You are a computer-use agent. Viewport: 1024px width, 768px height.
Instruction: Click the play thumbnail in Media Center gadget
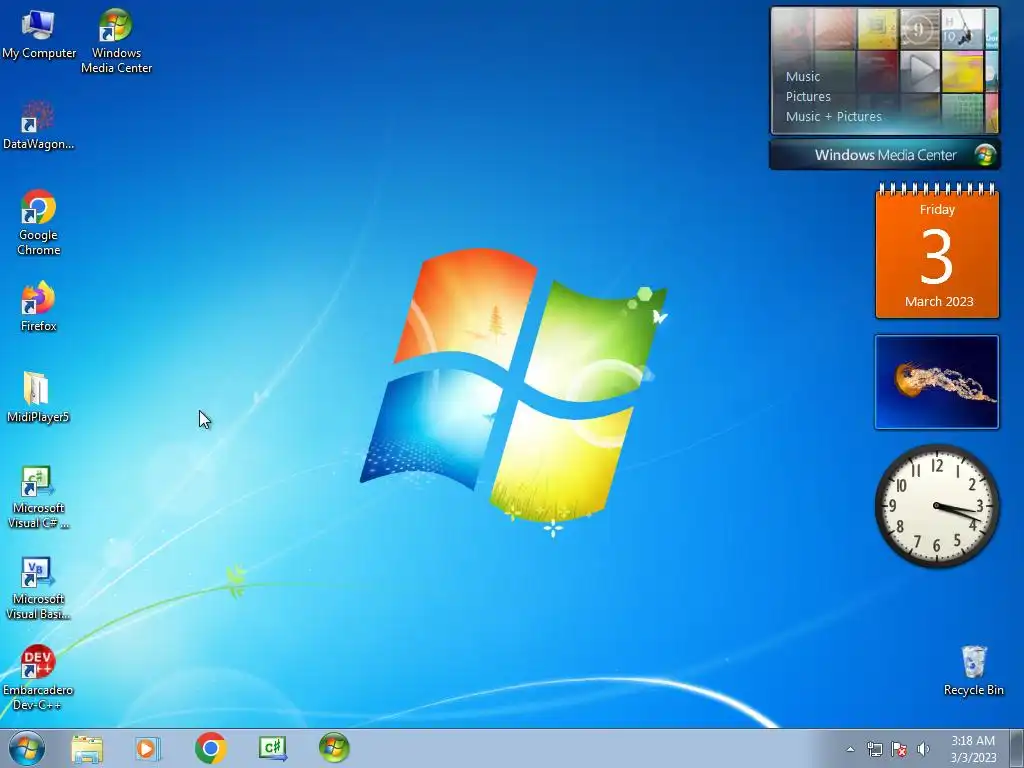point(920,70)
